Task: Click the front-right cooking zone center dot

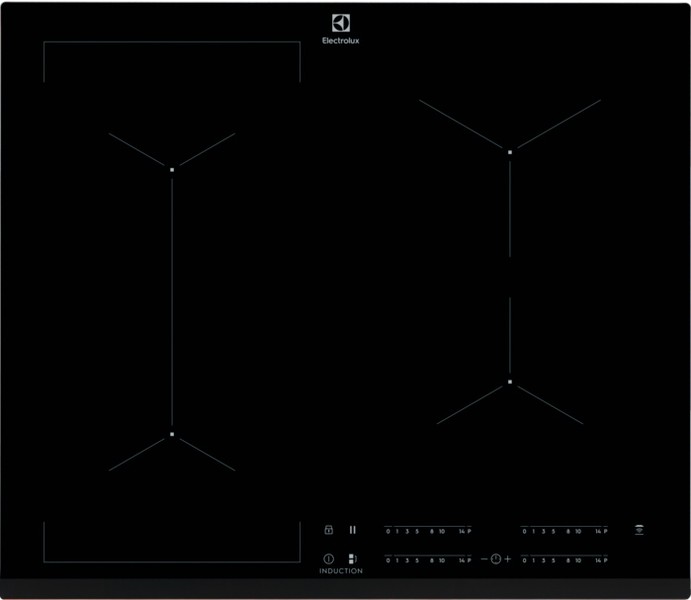Action: [x=510, y=381]
